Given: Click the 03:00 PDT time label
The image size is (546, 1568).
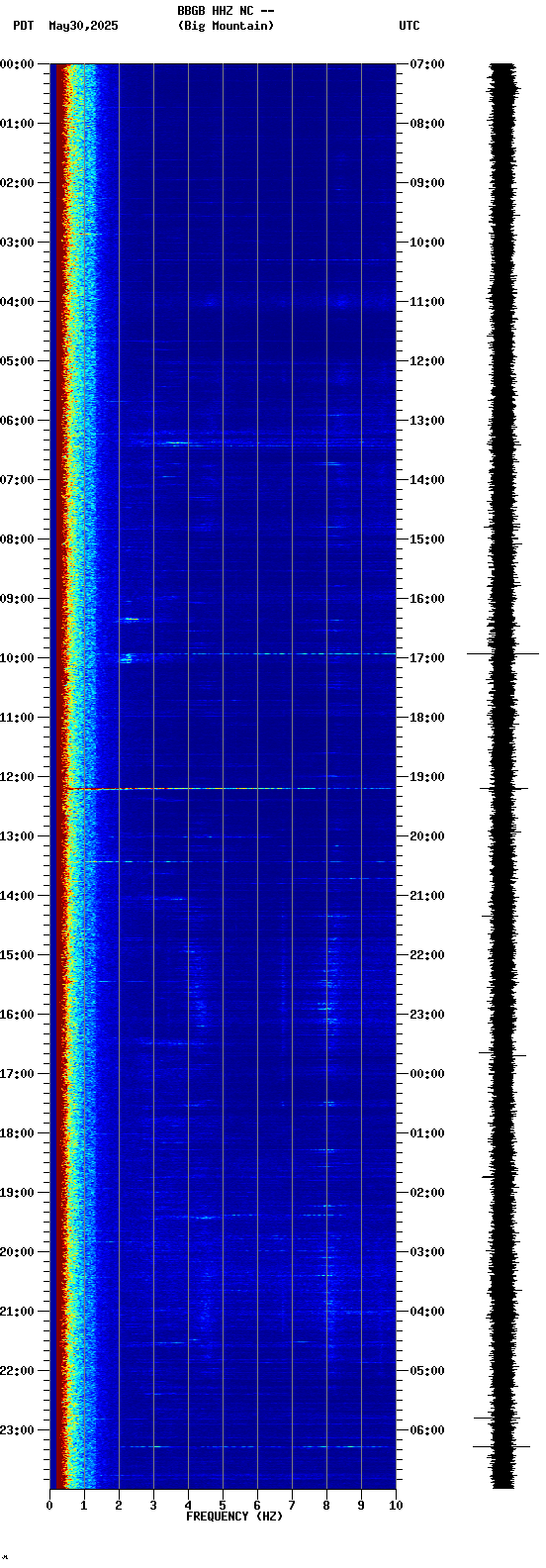Looking at the screenshot, I should click(18, 243).
